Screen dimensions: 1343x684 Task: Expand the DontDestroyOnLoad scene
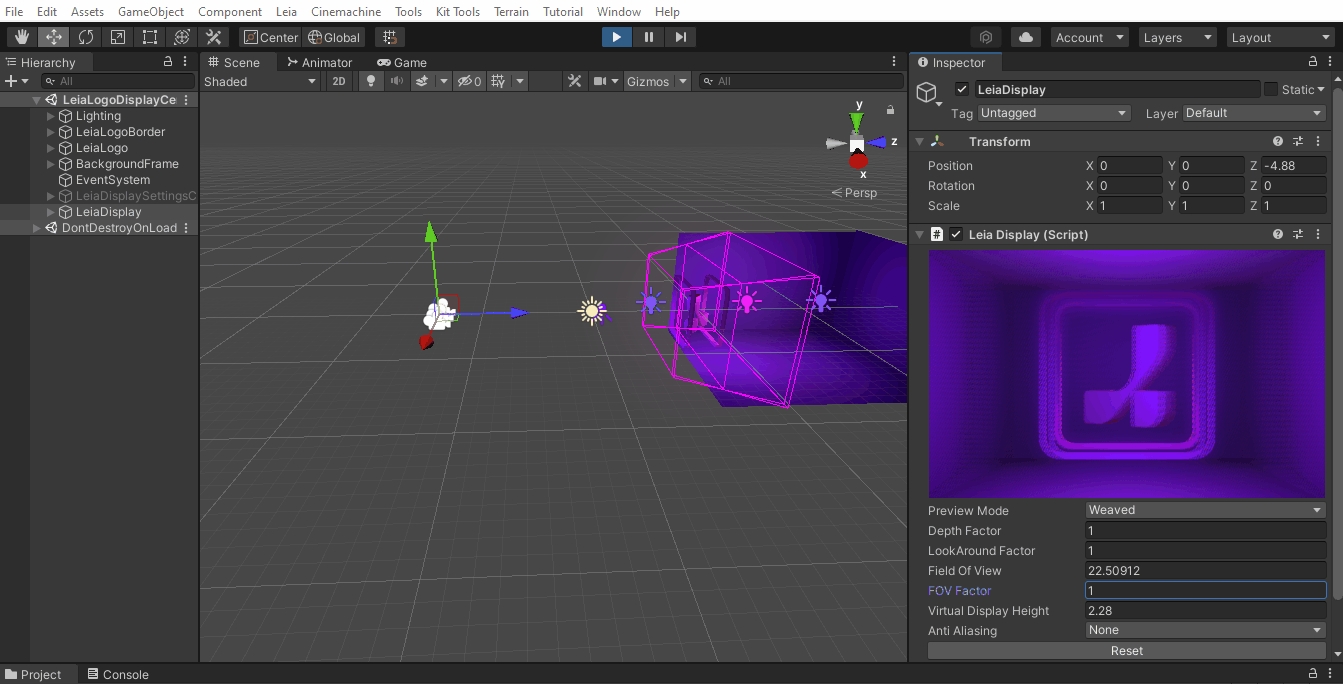point(37,228)
